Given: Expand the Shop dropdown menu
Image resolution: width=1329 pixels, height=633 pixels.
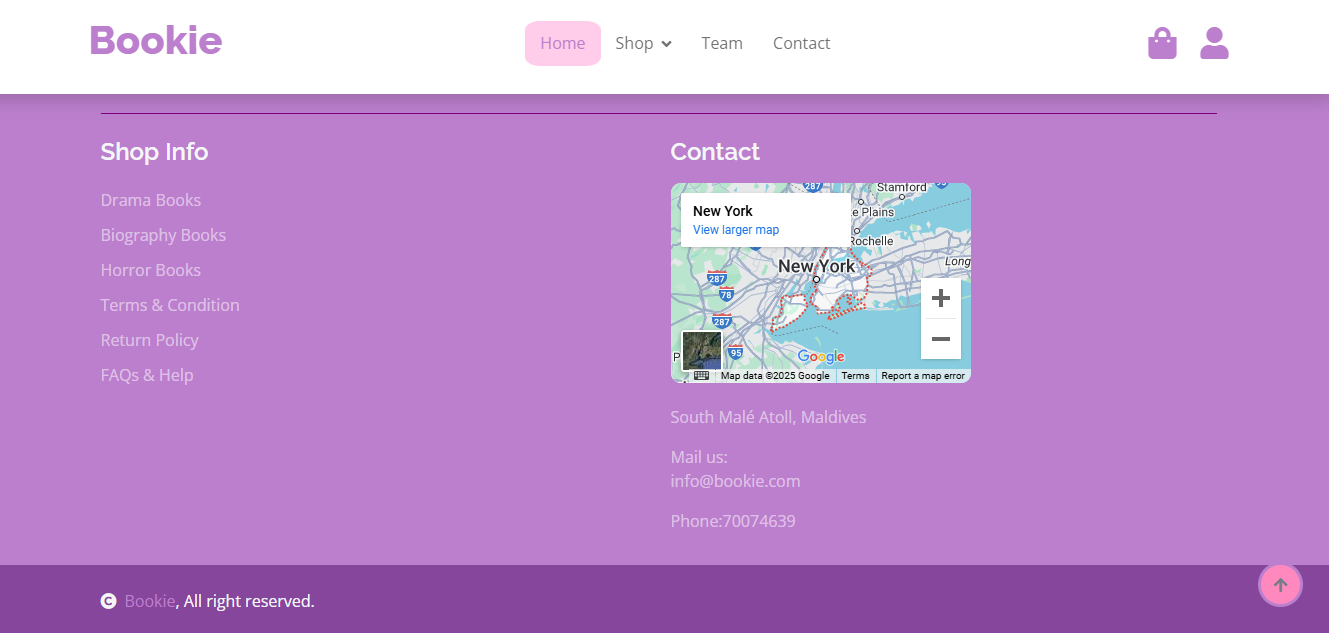Looking at the screenshot, I should (643, 43).
